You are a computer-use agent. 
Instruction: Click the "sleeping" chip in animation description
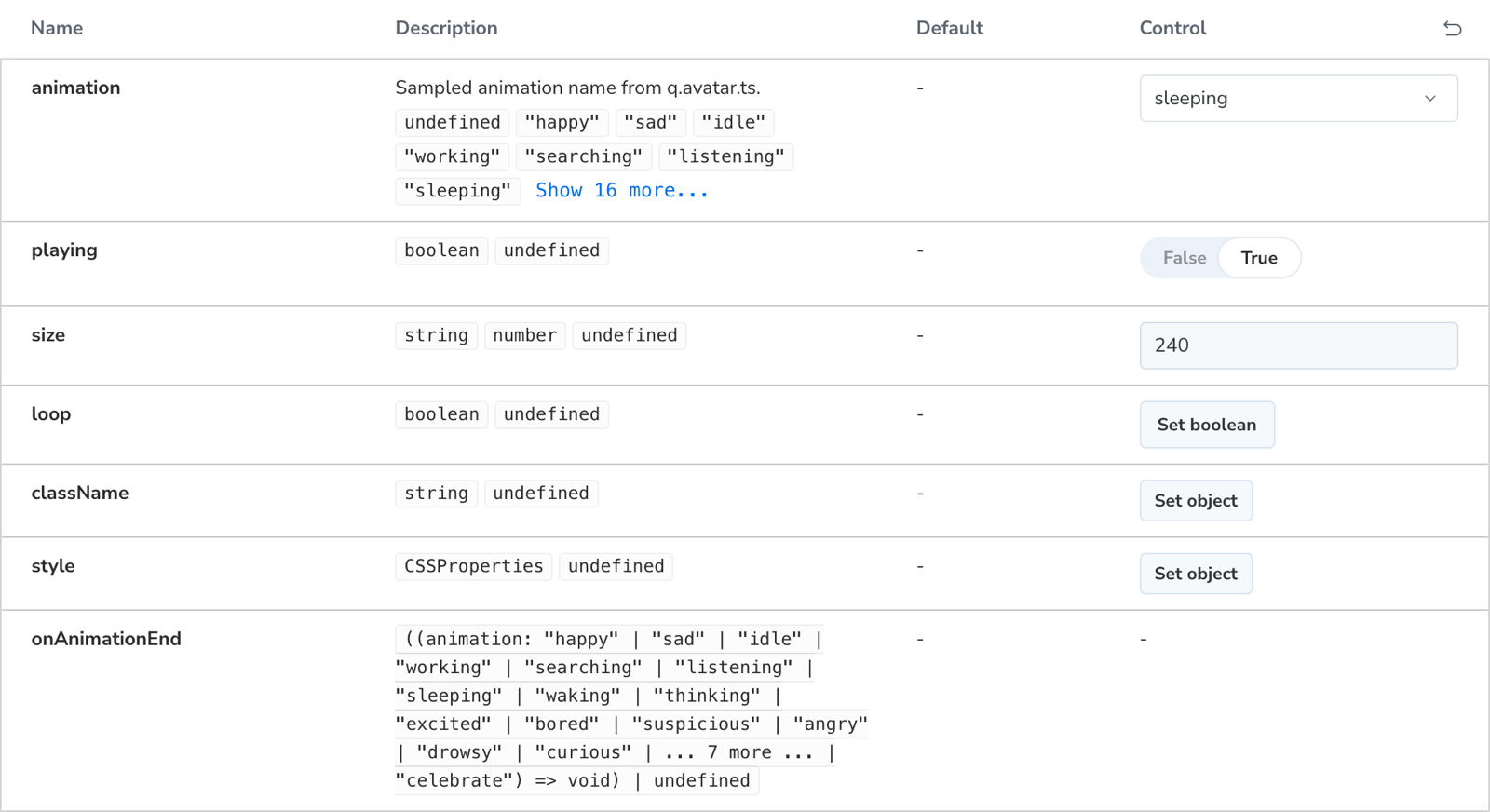457,191
